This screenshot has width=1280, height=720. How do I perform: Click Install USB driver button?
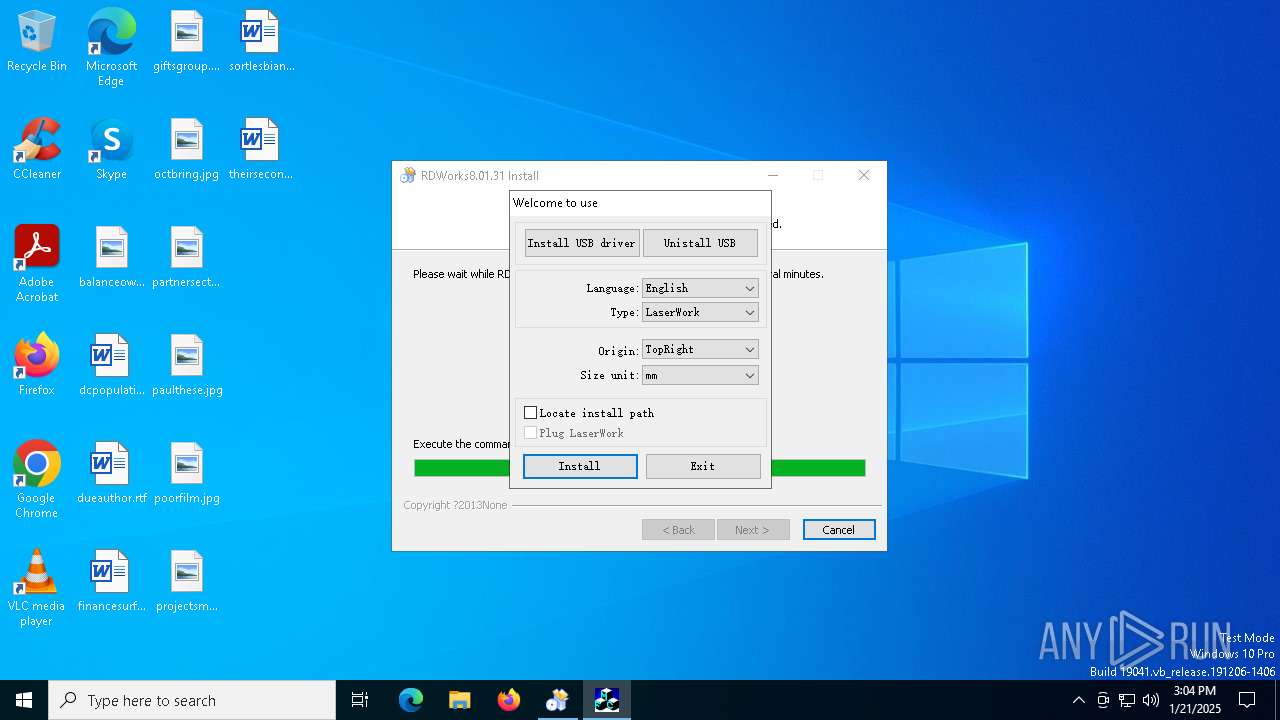coord(582,243)
